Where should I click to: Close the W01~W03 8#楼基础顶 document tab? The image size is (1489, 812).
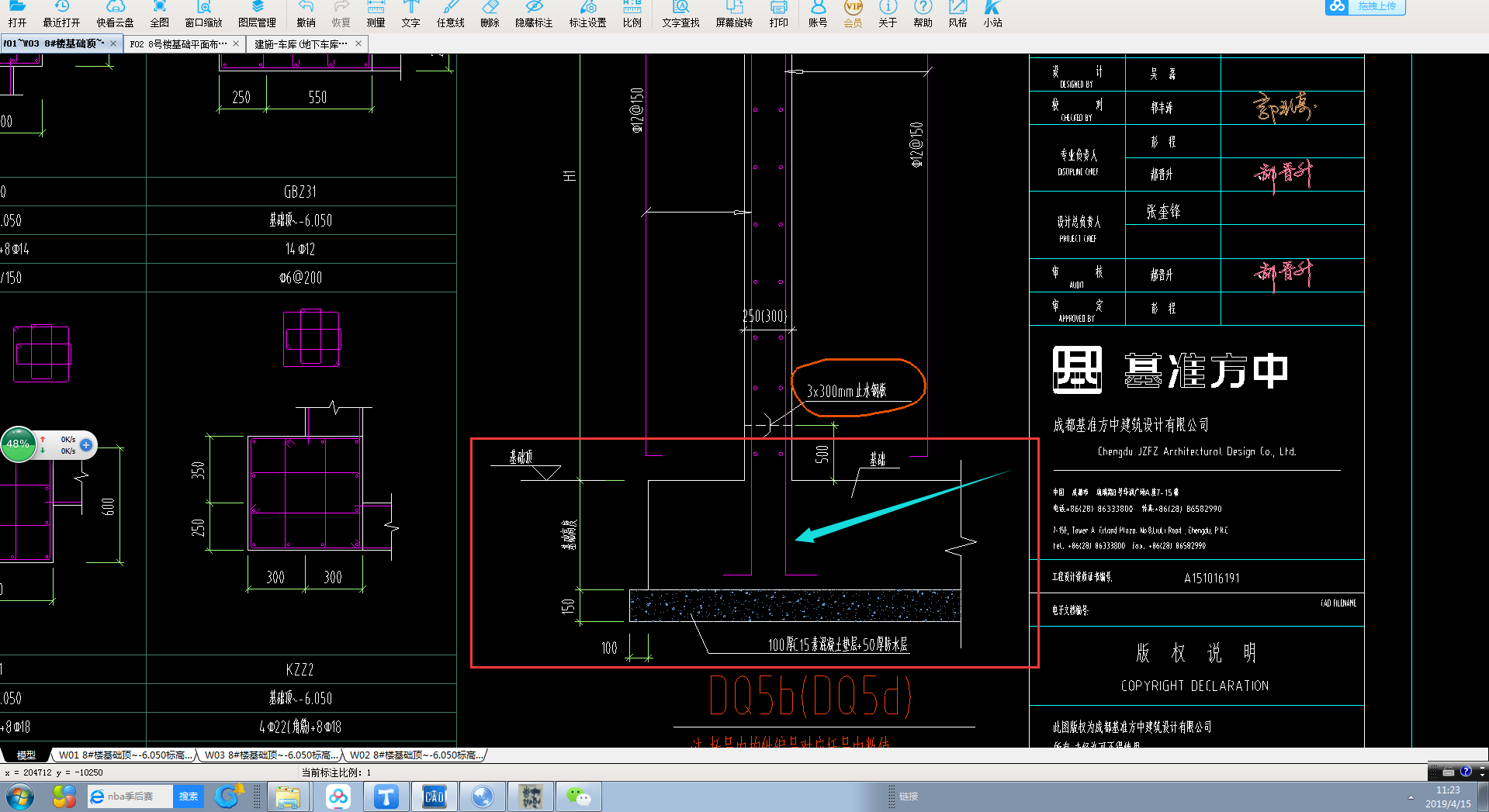113,43
